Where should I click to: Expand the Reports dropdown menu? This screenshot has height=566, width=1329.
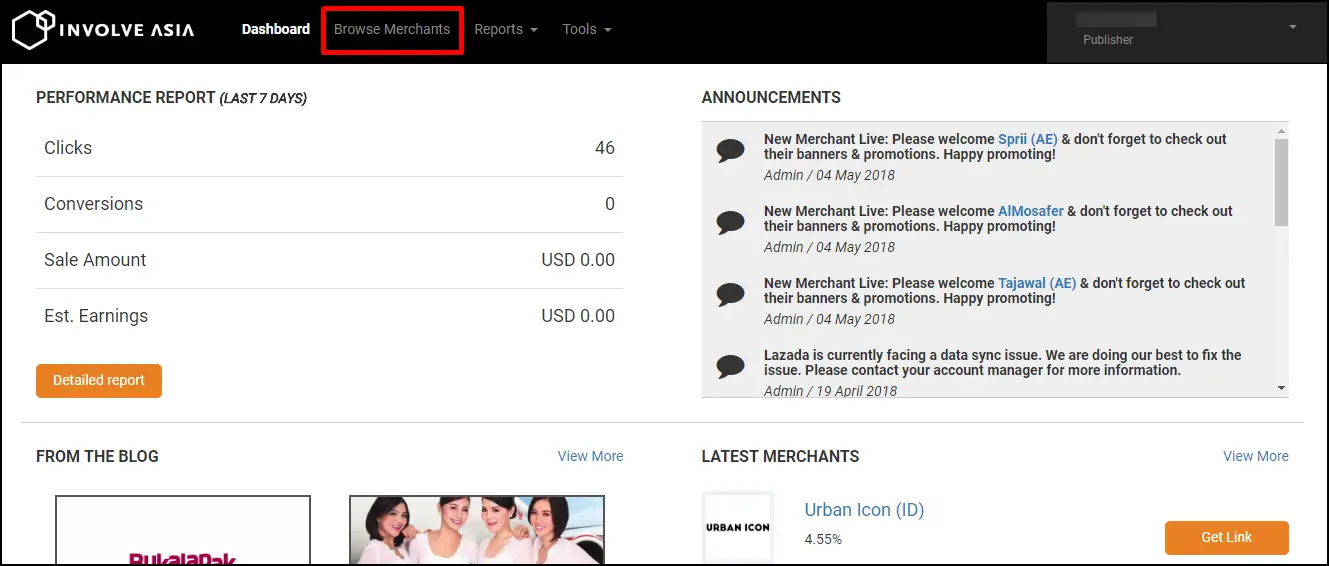pos(506,29)
